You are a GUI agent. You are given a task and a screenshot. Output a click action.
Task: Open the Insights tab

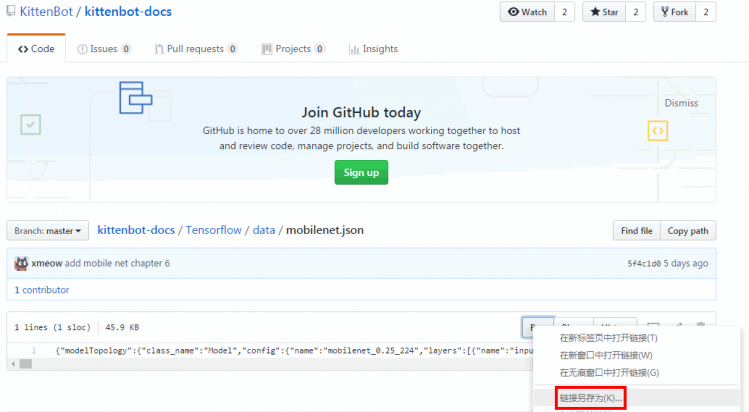374,49
